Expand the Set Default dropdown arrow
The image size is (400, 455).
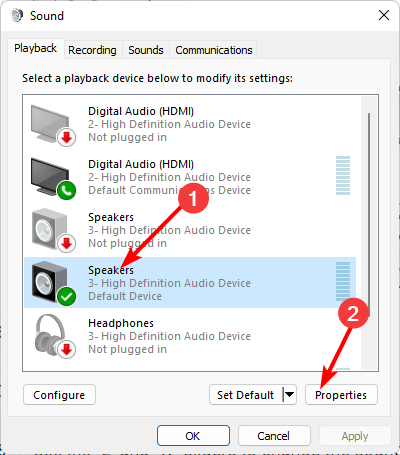coord(290,395)
